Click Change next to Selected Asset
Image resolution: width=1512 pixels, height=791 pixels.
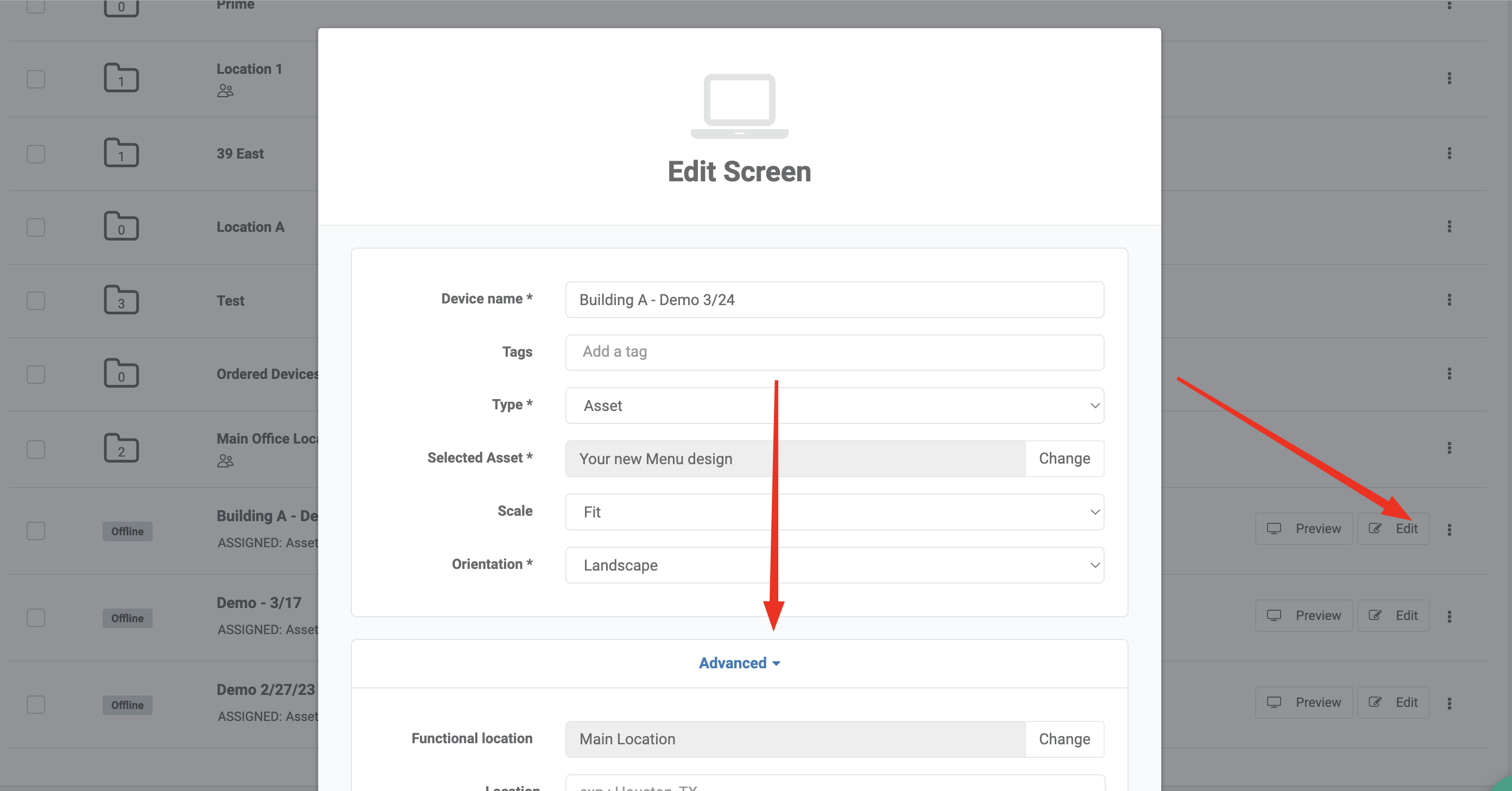pyautogui.click(x=1063, y=458)
